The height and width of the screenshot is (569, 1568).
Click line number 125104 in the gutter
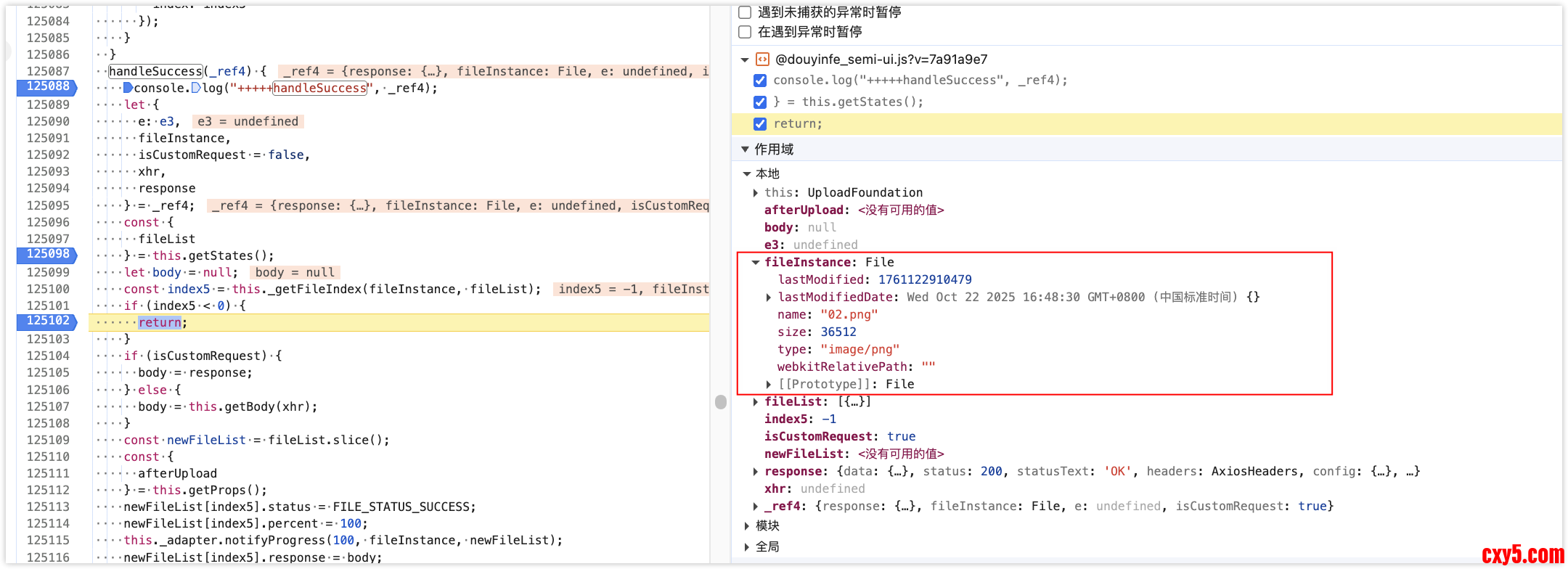[x=48, y=356]
